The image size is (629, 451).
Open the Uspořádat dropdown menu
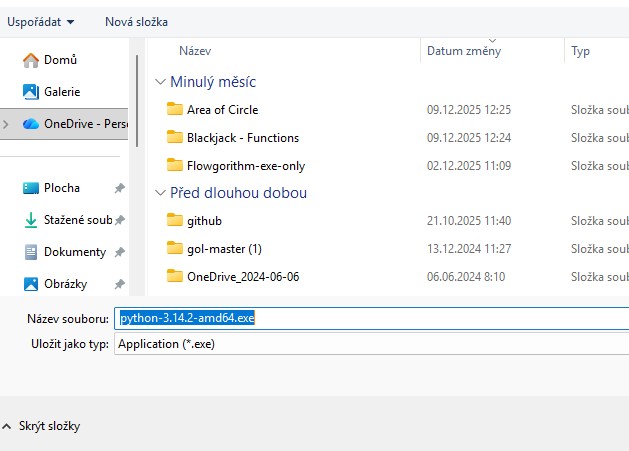tap(41, 22)
